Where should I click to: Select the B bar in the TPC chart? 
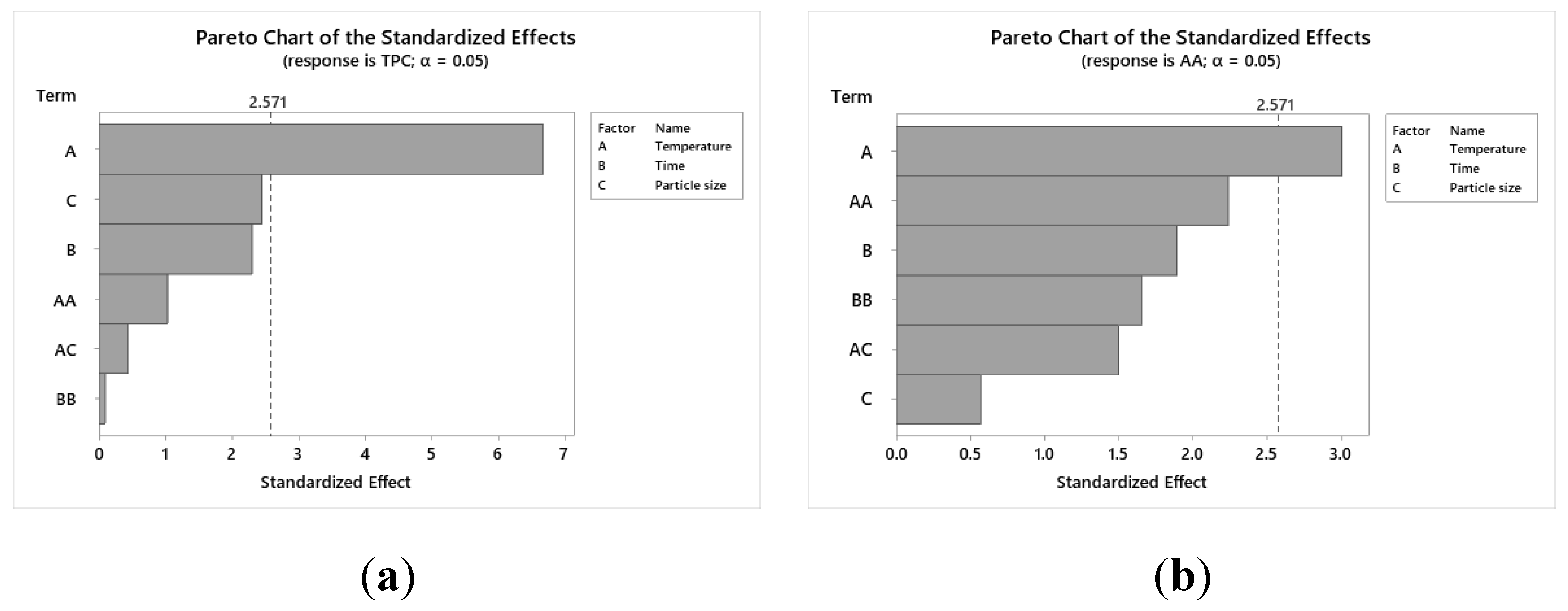[x=175, y=250]
